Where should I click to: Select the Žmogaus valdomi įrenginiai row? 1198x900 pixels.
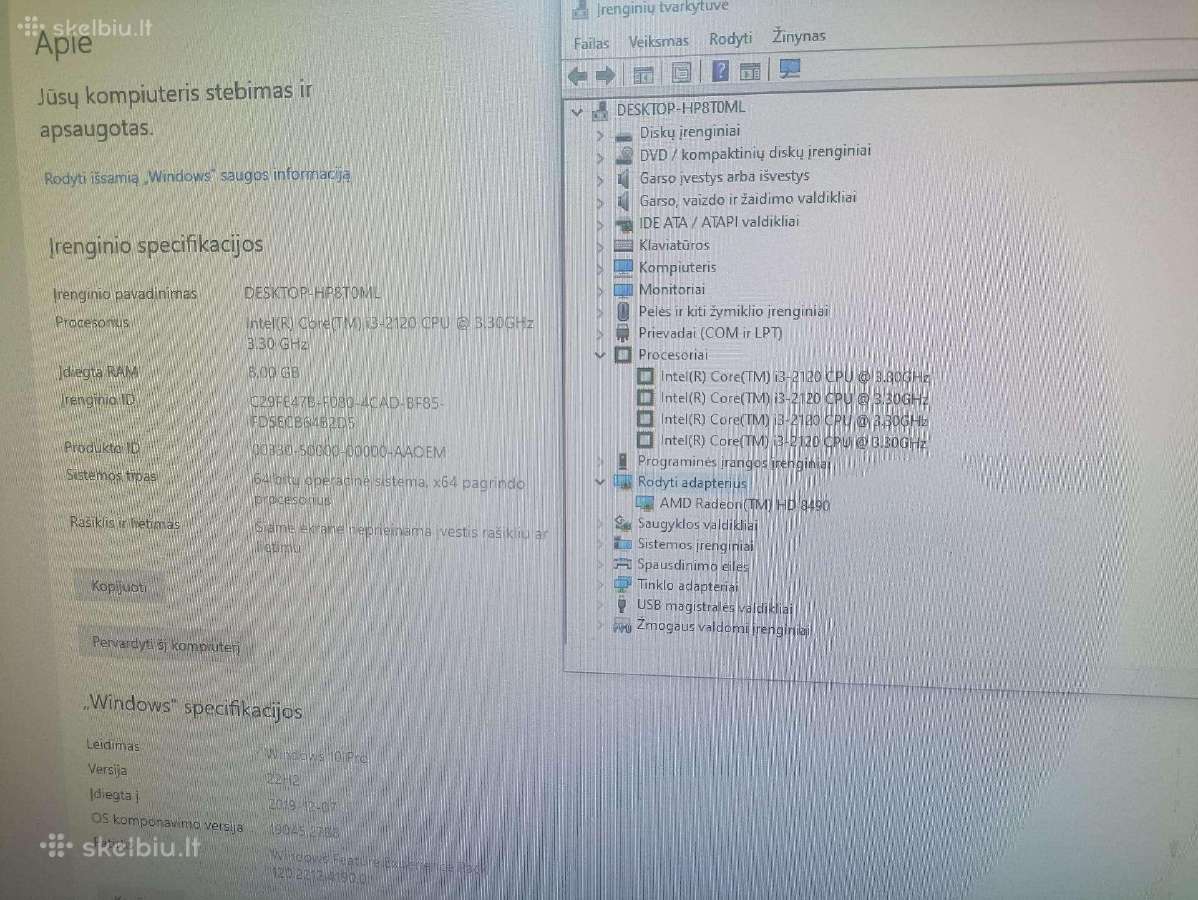click(723, 627)
